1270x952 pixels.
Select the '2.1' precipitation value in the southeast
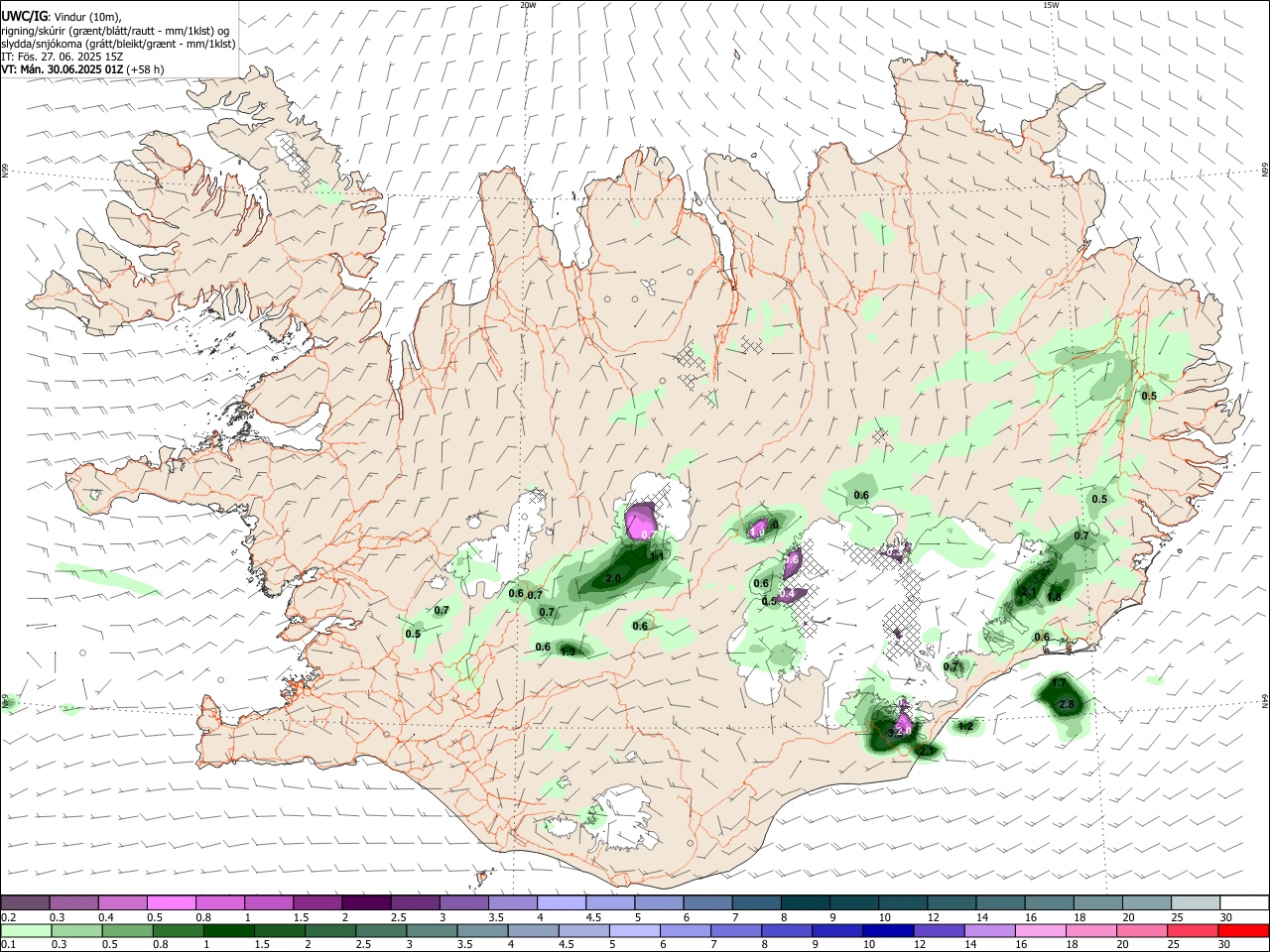tap(1029, 592)
